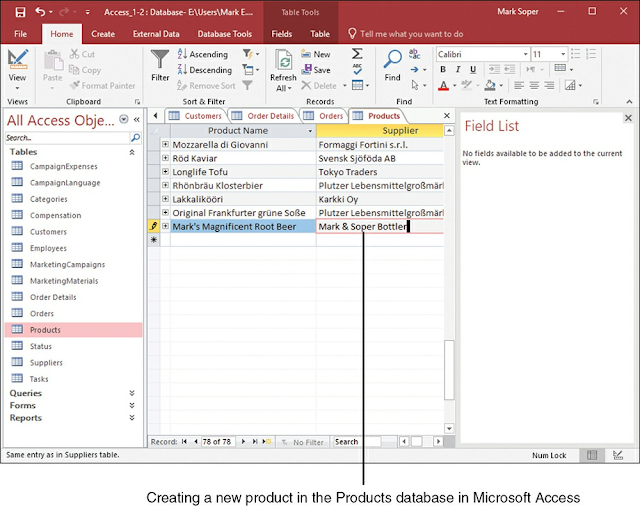Expand the Queries group
Image resolution: width=640 pixels, height=506 pixels.
(132, 393)
